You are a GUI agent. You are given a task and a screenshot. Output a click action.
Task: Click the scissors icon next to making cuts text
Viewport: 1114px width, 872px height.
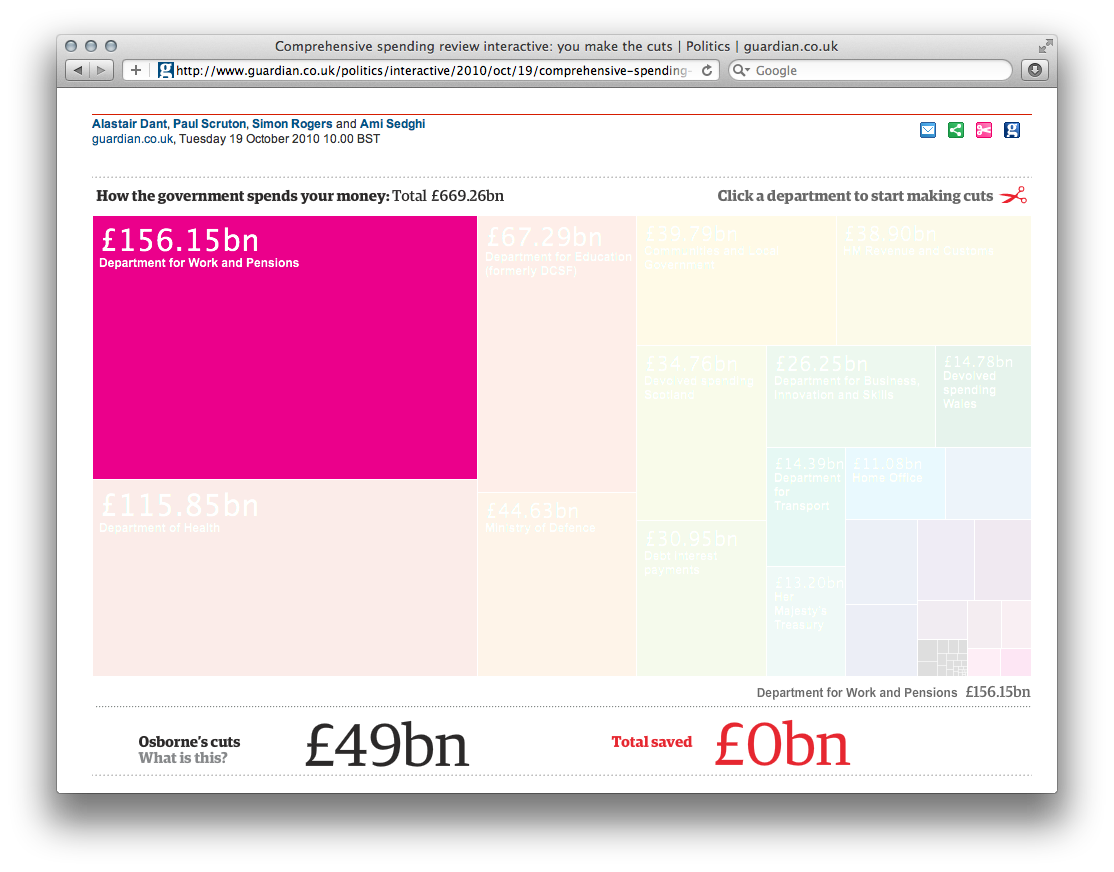pyautogui.click(x=1014, y=196)
